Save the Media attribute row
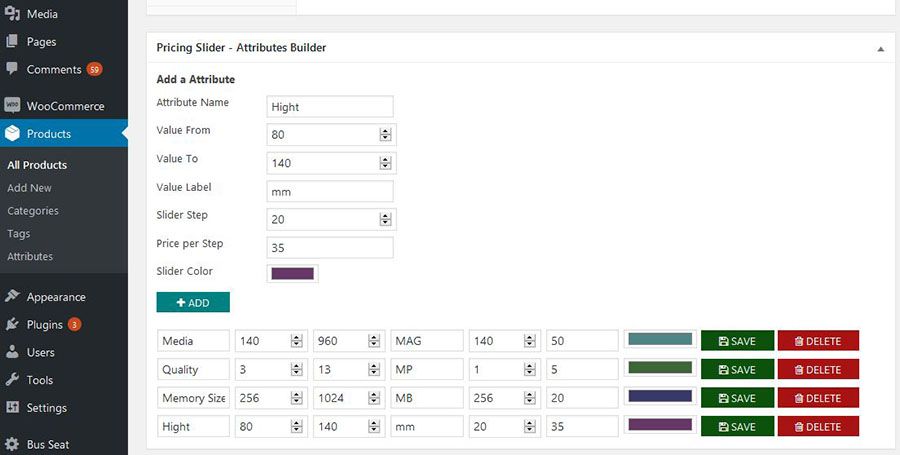Image resolution: width=900 pixels, height=455 pixels. tap(737, 341)
